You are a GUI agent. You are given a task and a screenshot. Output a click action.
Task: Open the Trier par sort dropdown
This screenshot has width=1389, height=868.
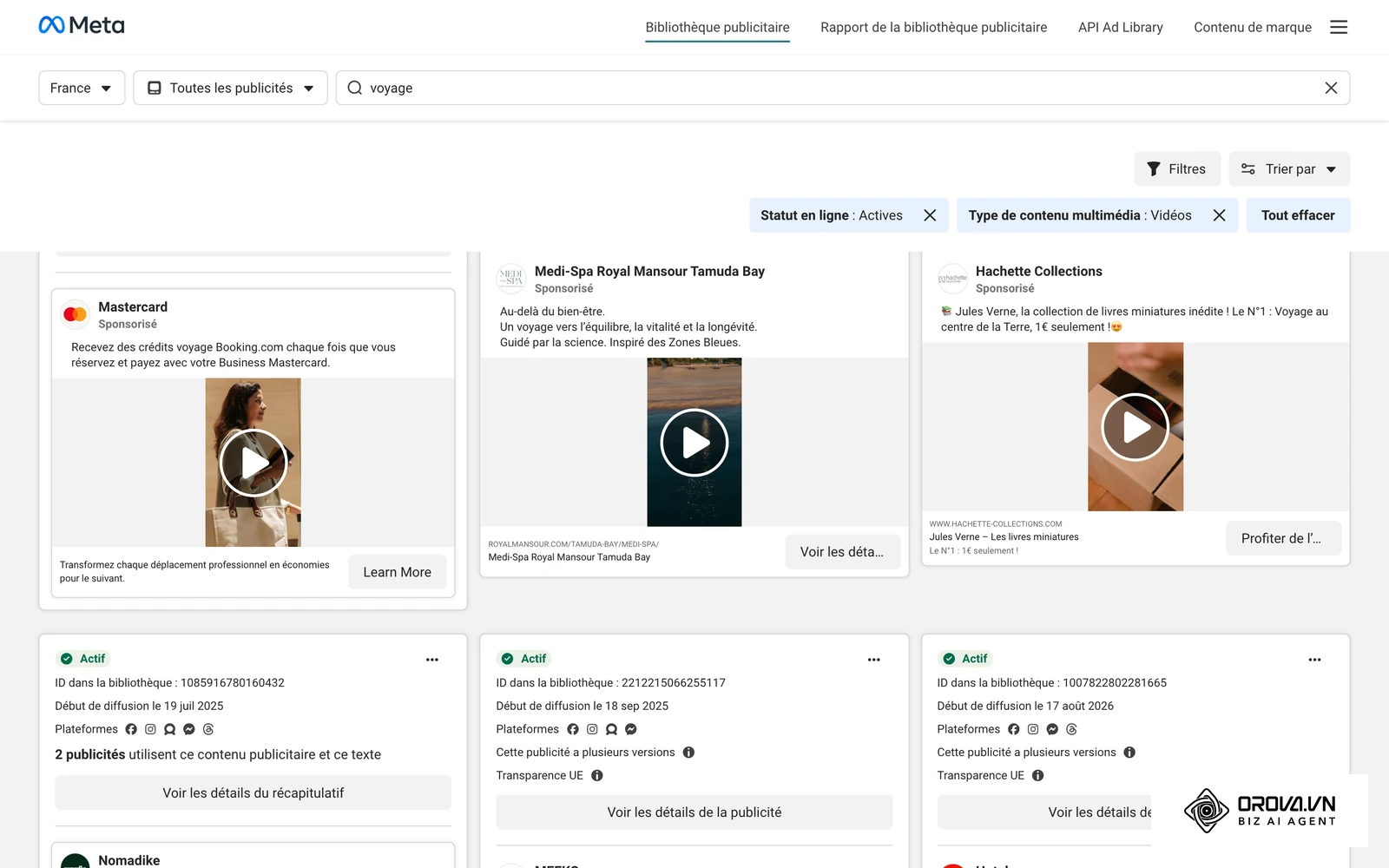tap(1289, 169)
